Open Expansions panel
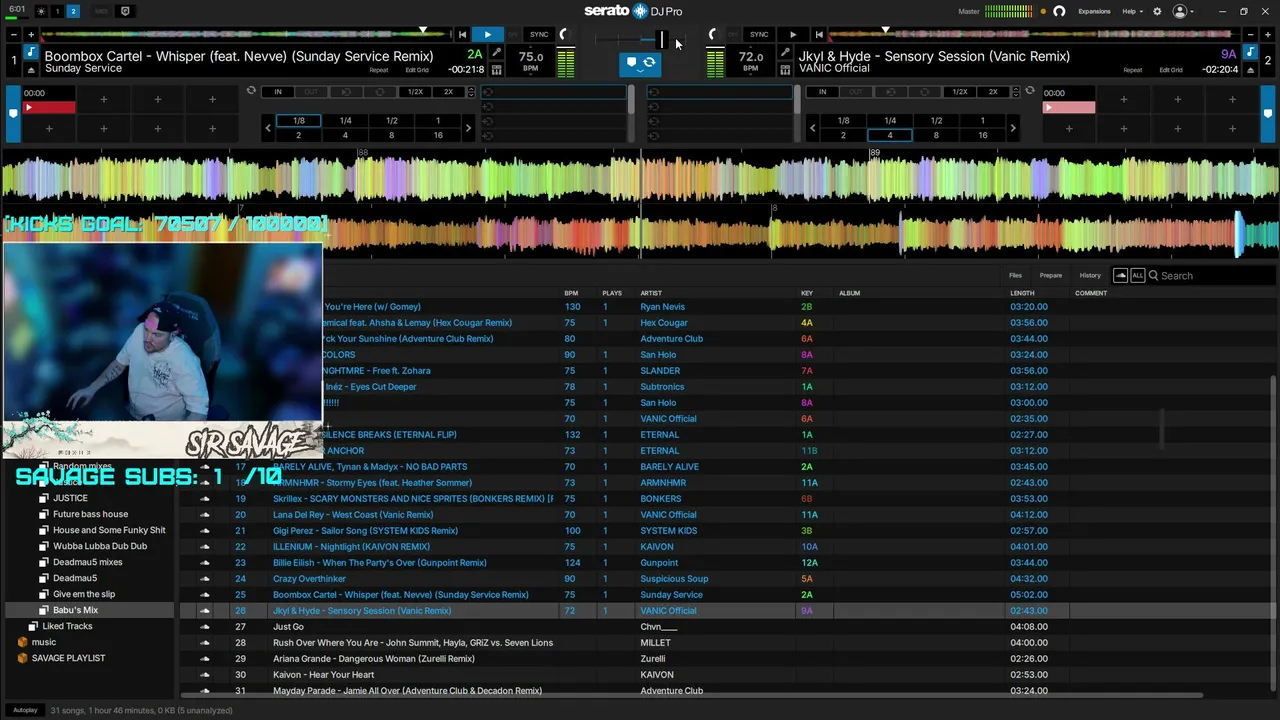Image resolution: width=1280 pixels, height=720 pixels. tap(1094, 11)
